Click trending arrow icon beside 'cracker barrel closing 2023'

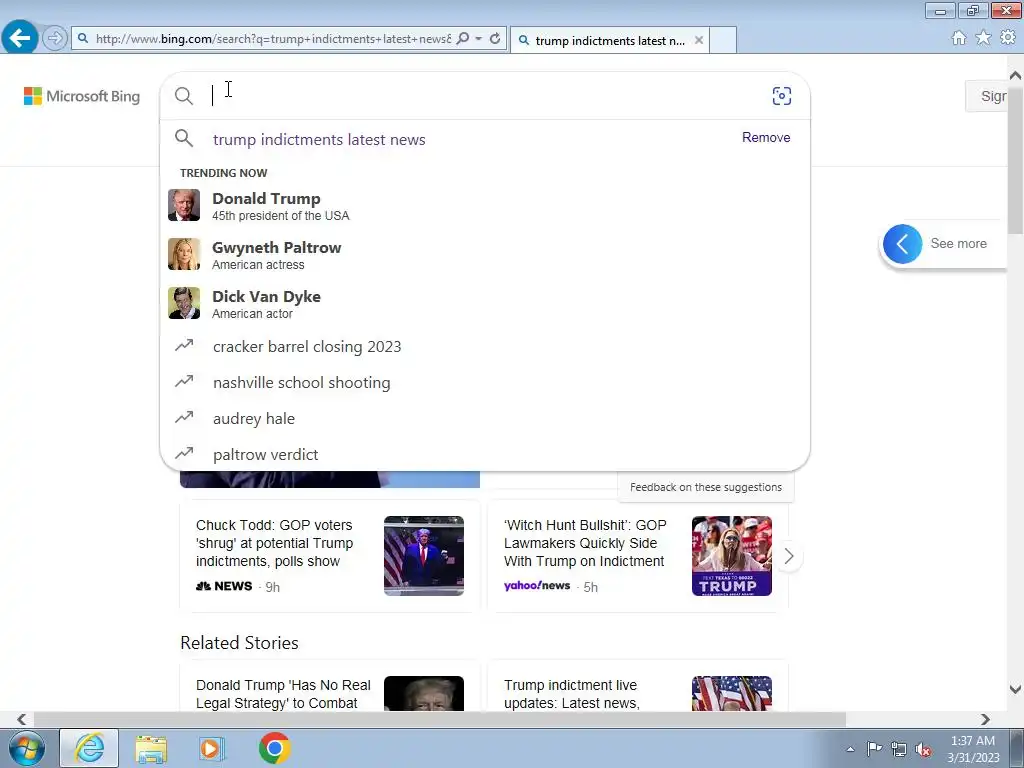184,345
